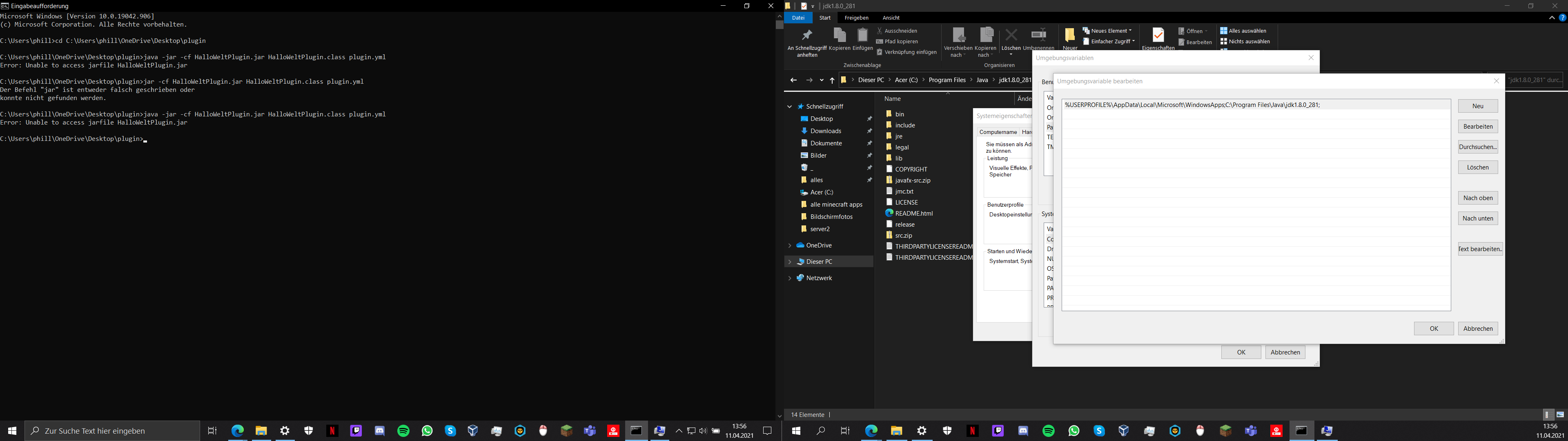The image size is (1568, 441).
Task: Switch to the Ansicht ribbon tab
Action: [891, 18]
